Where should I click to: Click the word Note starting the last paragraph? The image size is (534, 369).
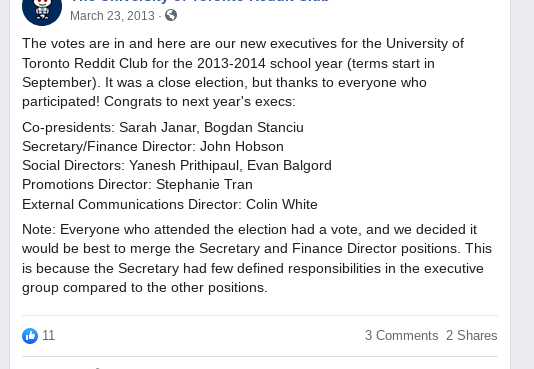pos(37,230)
